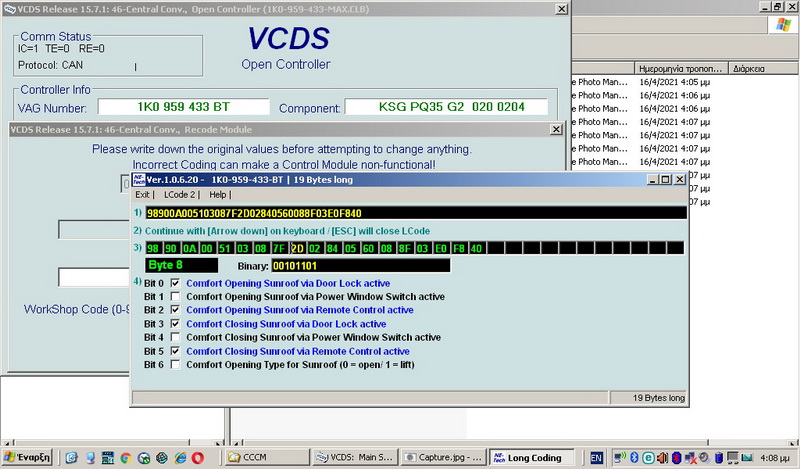Select byte cell 40

click(x=476, y=249)
